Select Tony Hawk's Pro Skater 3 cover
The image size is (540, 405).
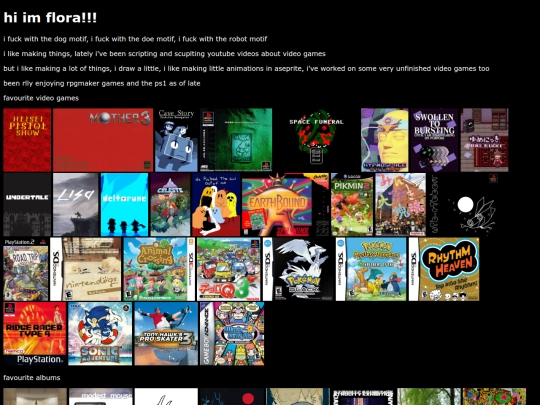[166, 334]
